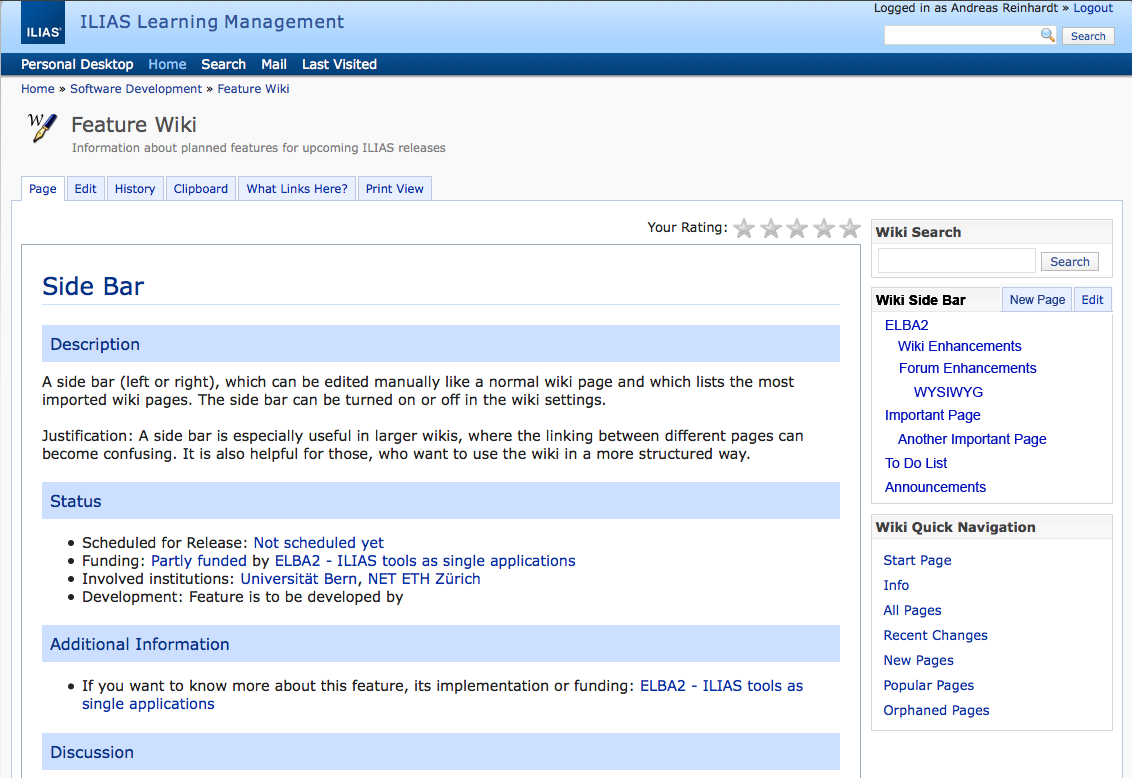This screenshot has height=778, width=1132.
Task: Select the Feature Wiki quill icon
Action: [x=39, y=128]
